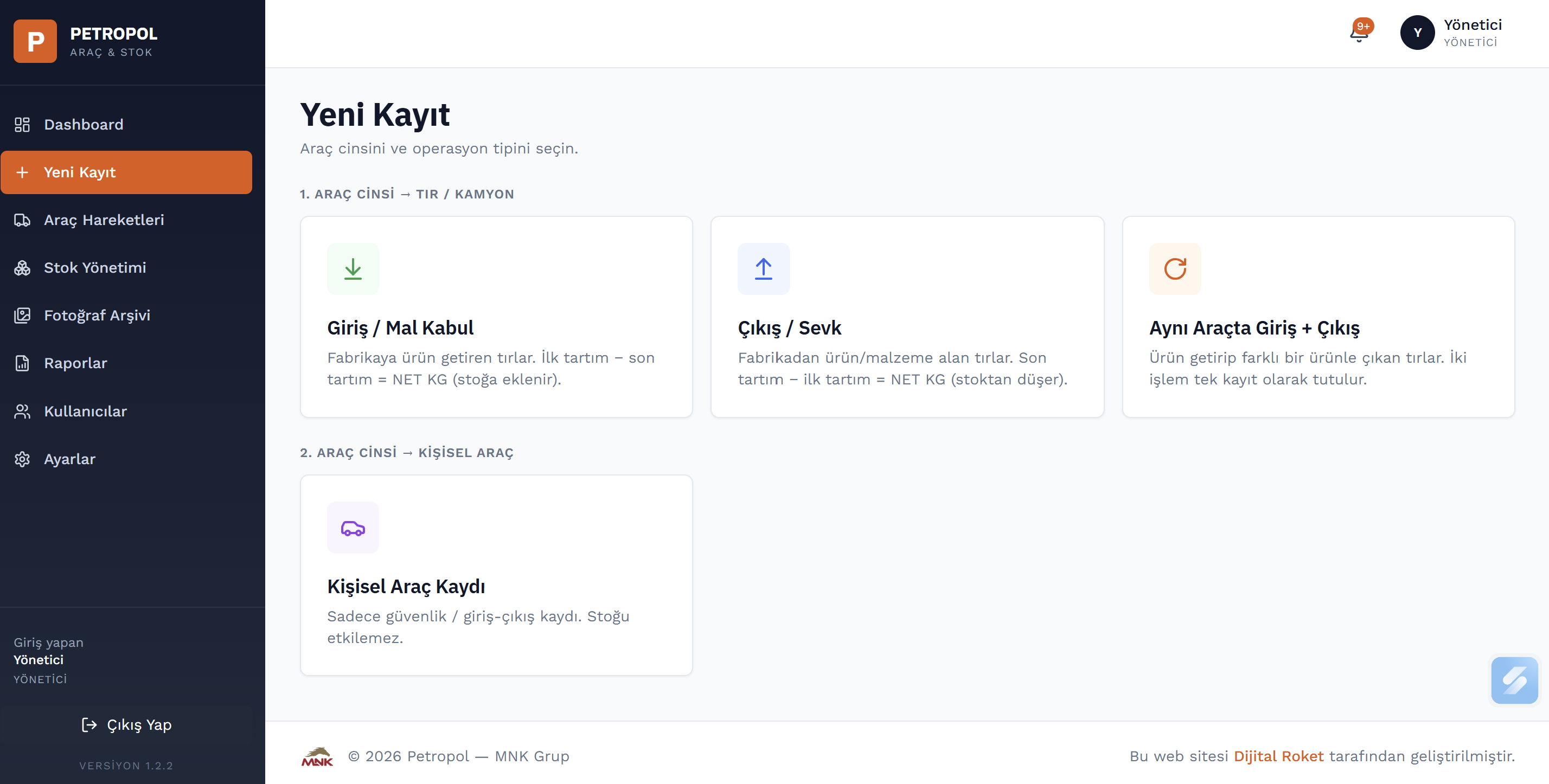Viewport: 1549px width, 784px height.
Task: Click the Petropol P logo
Action: click(35, 41)
